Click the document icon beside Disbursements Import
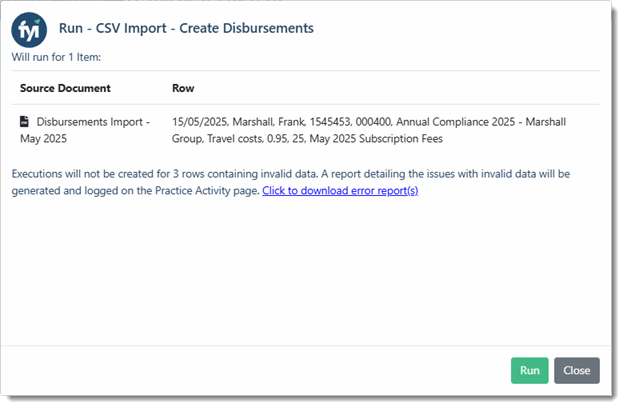The height and width of the screenshot is (403, 619). (24, 122)
